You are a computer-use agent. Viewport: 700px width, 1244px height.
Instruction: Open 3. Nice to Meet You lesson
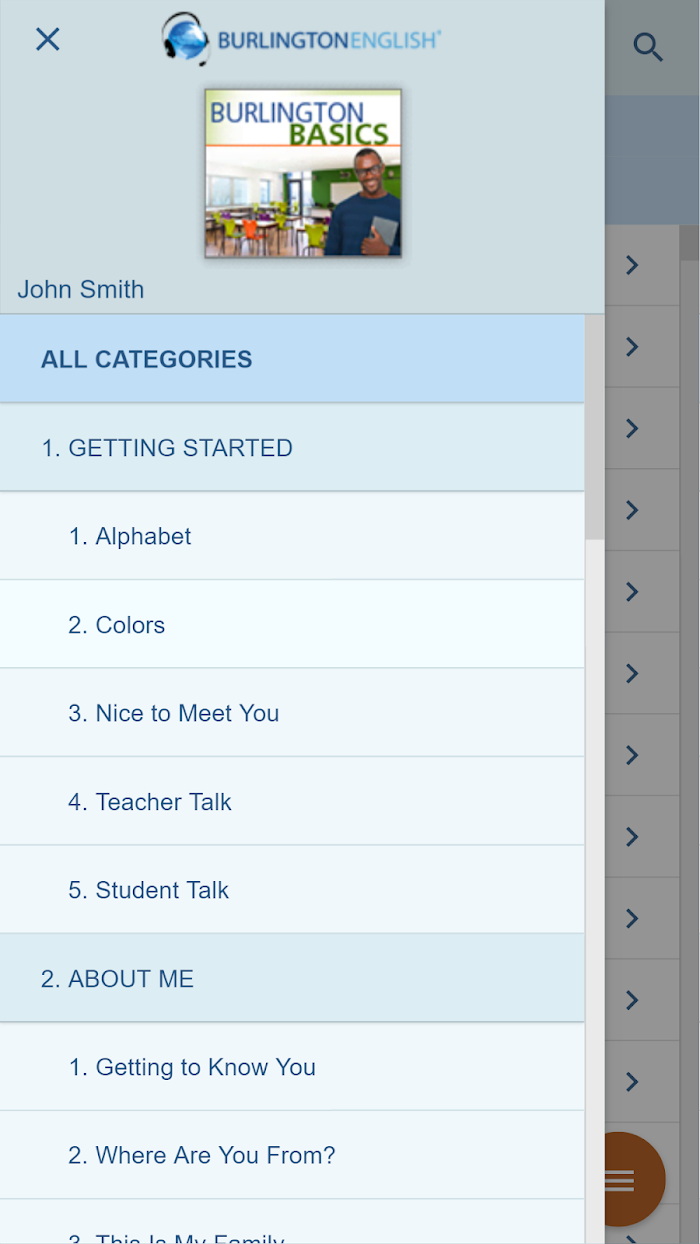pos(292,713)
